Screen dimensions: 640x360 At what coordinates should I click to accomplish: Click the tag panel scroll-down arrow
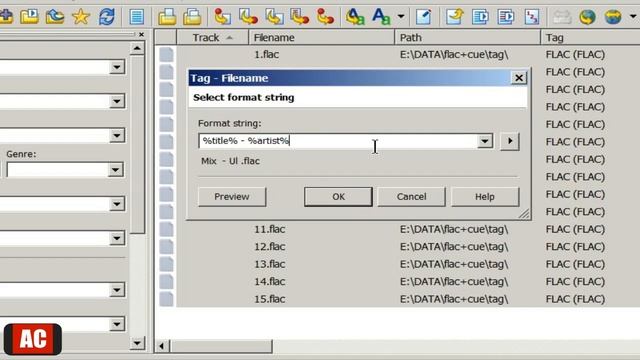[137, 343]
